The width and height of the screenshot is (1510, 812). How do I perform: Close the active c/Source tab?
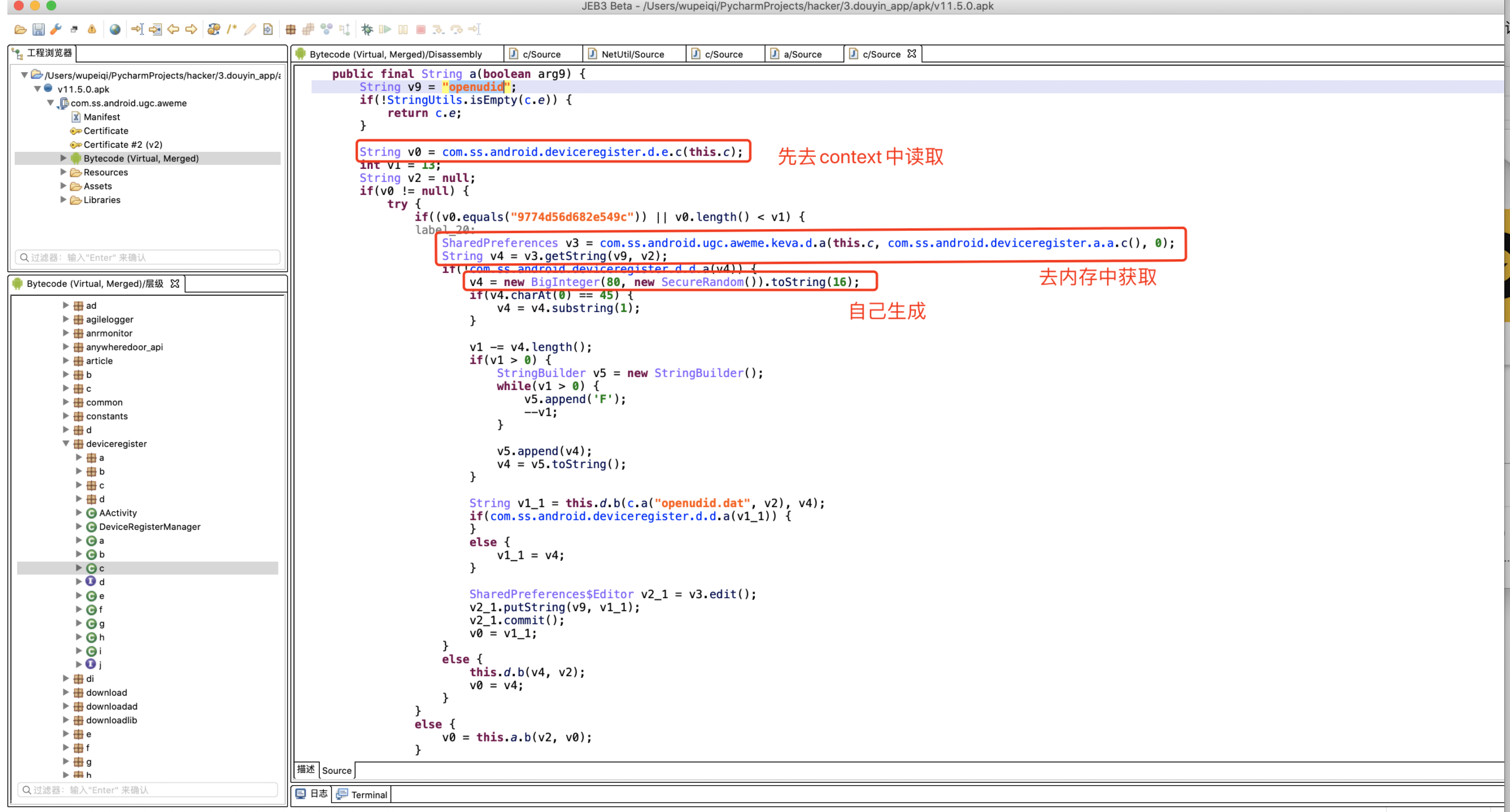click(x=911, y=53)
